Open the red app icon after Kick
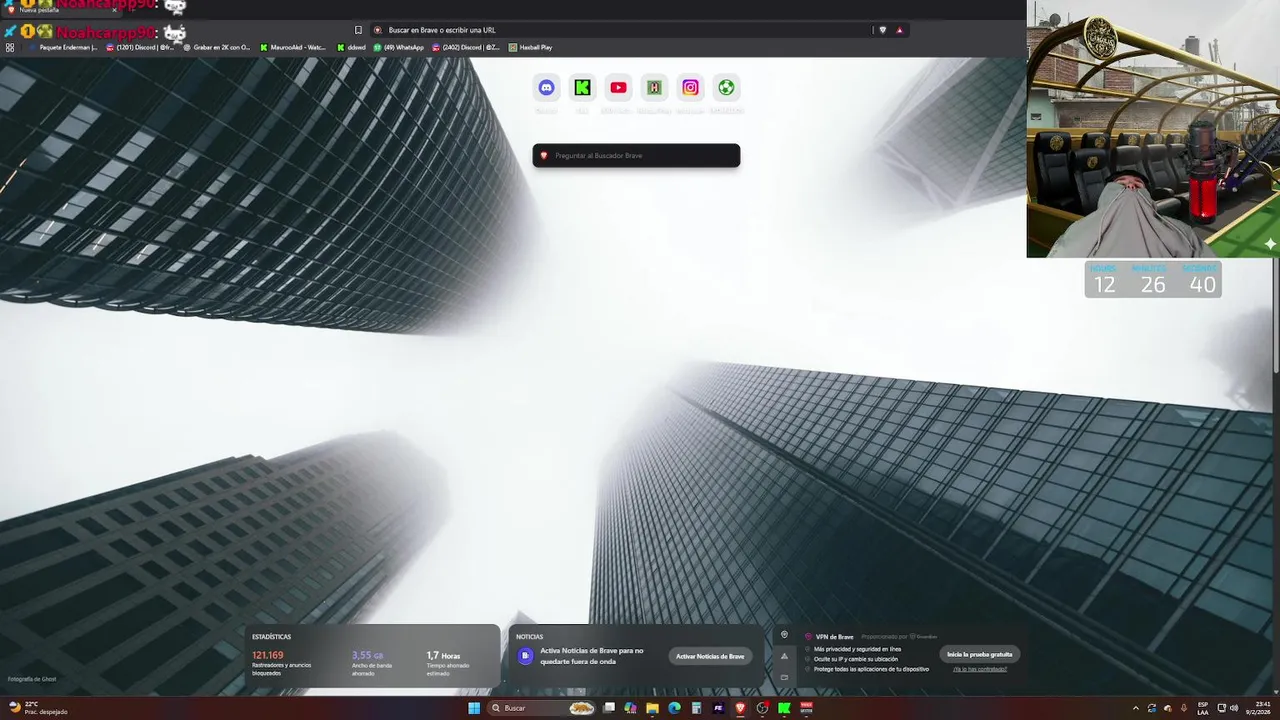Image resolution: width=1280 pixels, height=720 pixels. point(806,708)
